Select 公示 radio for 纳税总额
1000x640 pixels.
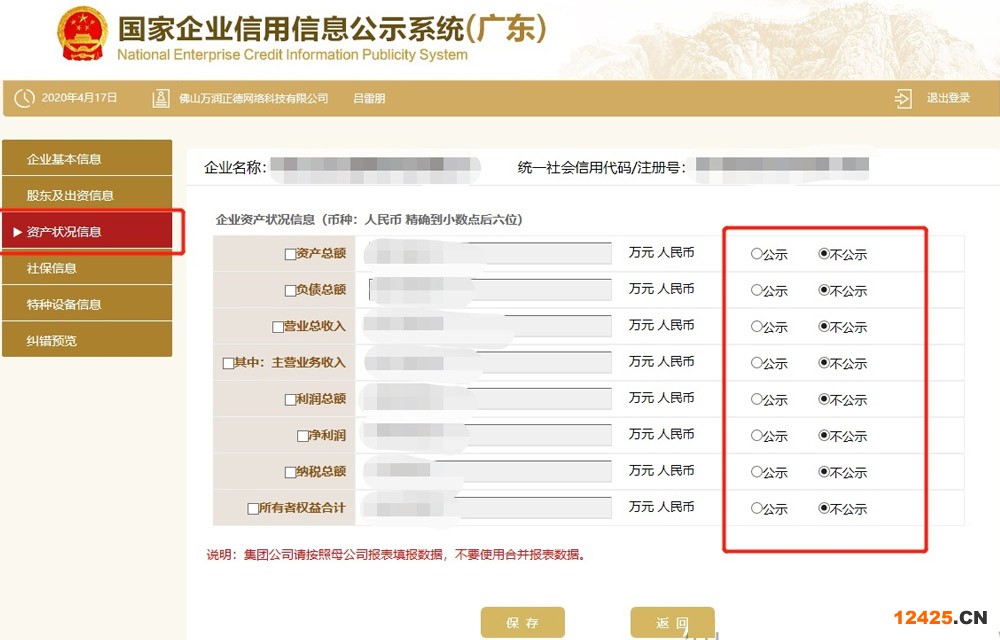coord(757,472)
